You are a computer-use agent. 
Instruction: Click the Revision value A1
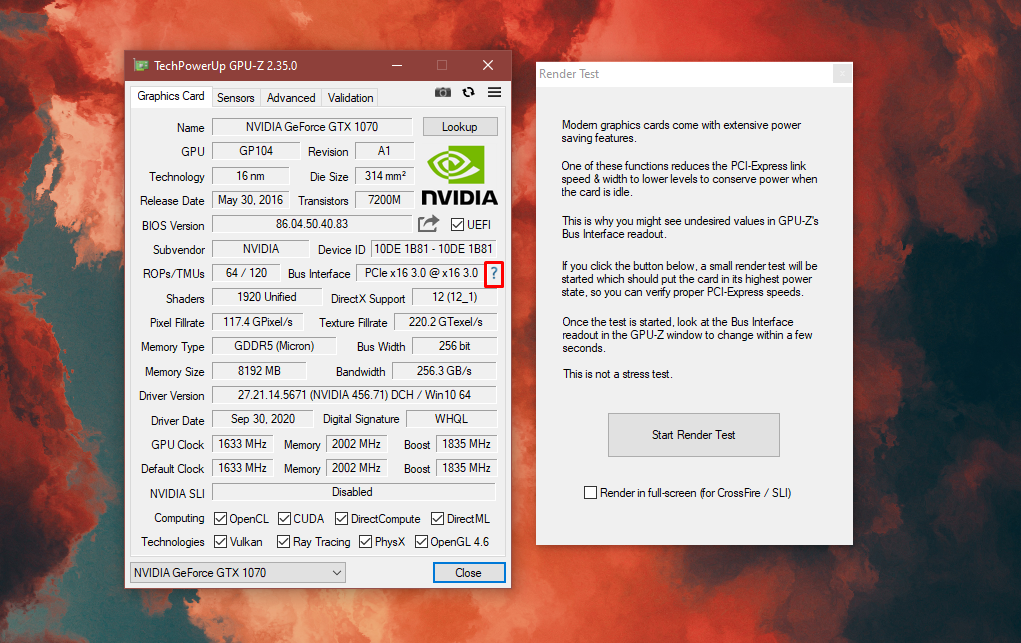click(x=384, y=151)
